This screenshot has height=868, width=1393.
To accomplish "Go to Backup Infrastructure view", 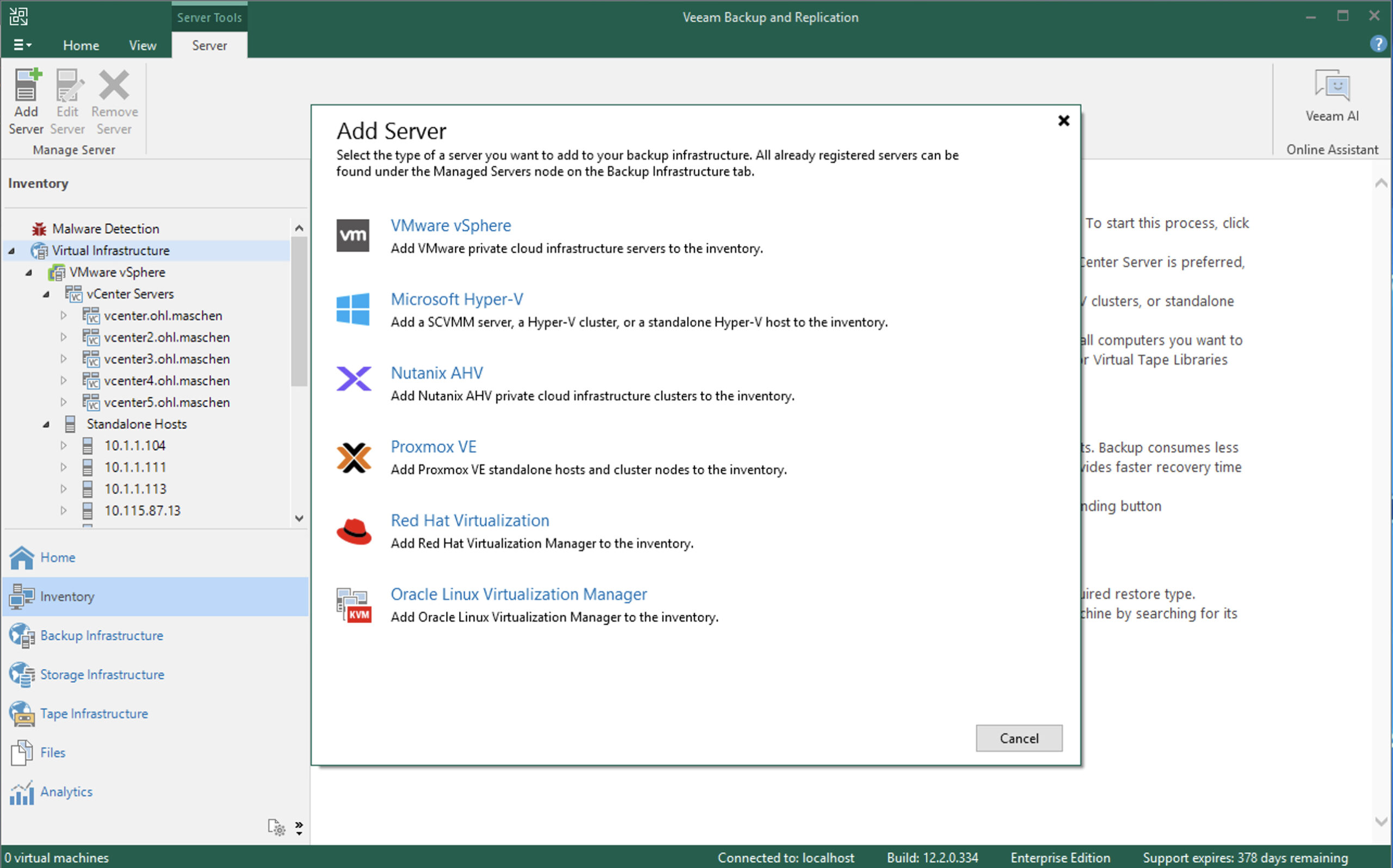I will pyautogui.click(x=101, y=635).
